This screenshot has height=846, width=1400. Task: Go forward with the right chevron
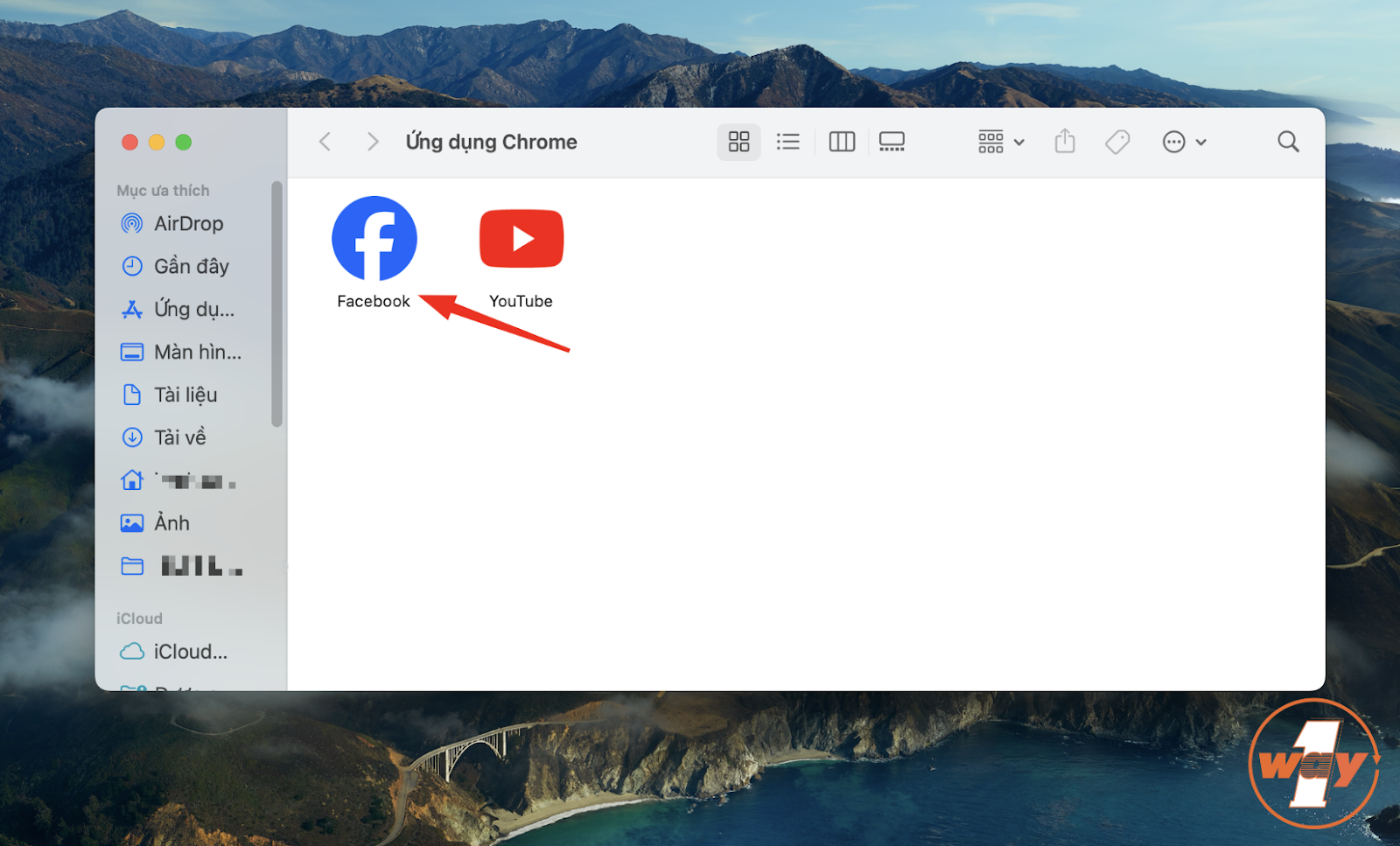pyautogui.click(x=373, y=142)
